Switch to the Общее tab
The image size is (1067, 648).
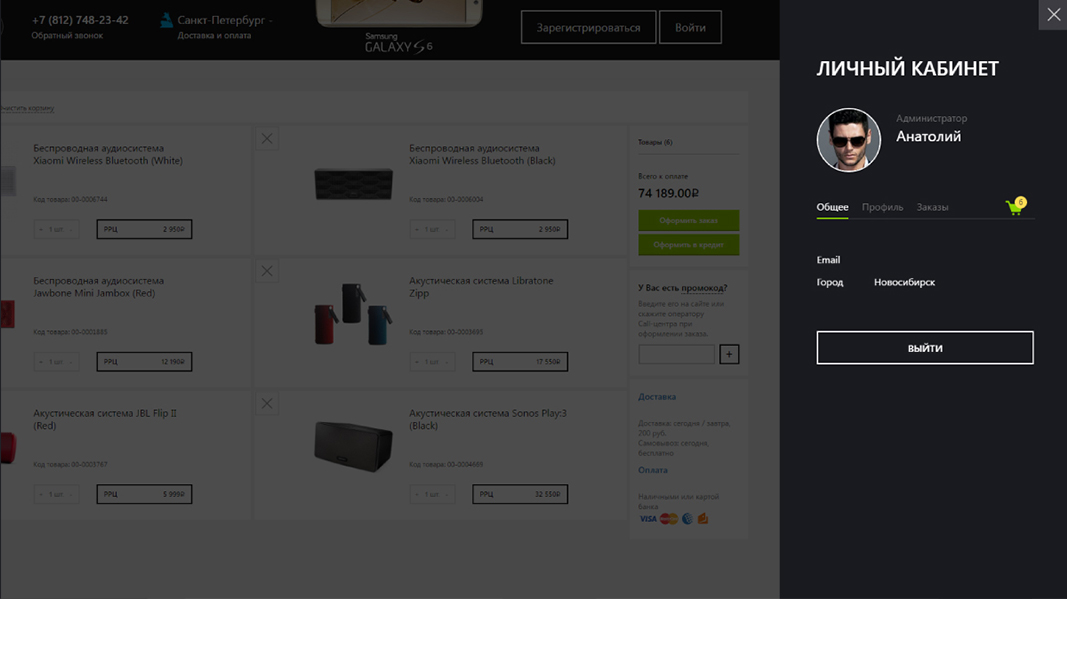pyautogui.click(x=832, y=207)
